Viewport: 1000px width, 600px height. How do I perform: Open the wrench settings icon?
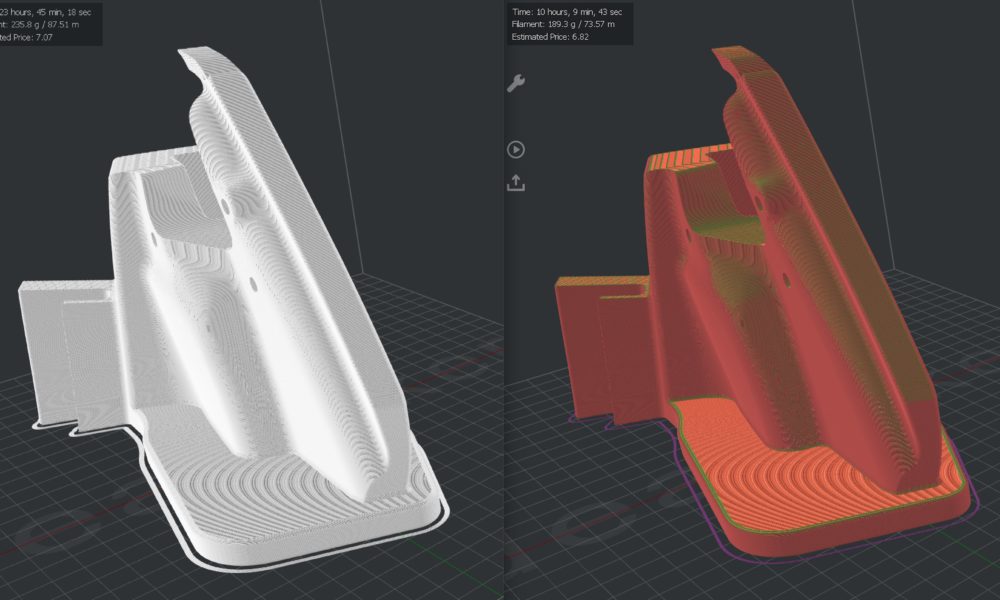tap(516, 84)
